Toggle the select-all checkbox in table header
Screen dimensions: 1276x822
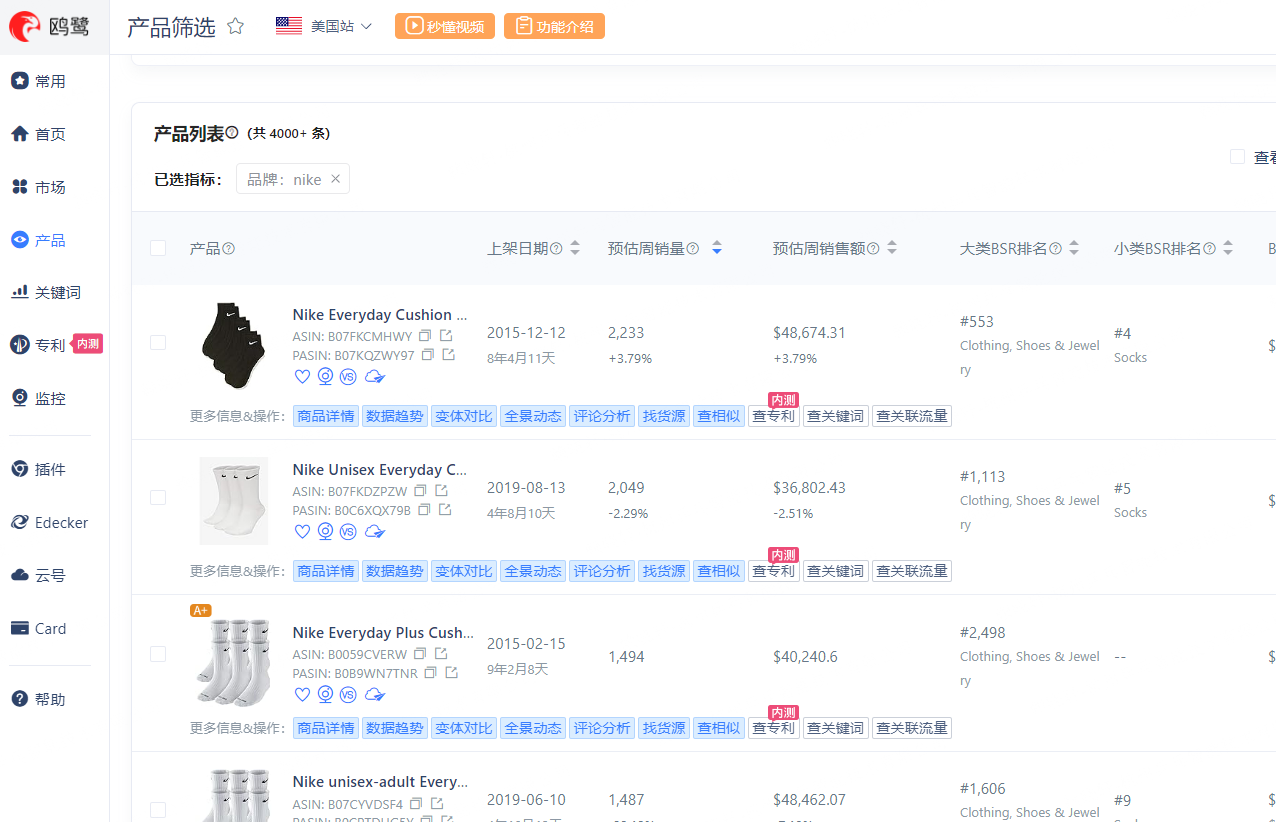tap(158, 248)
